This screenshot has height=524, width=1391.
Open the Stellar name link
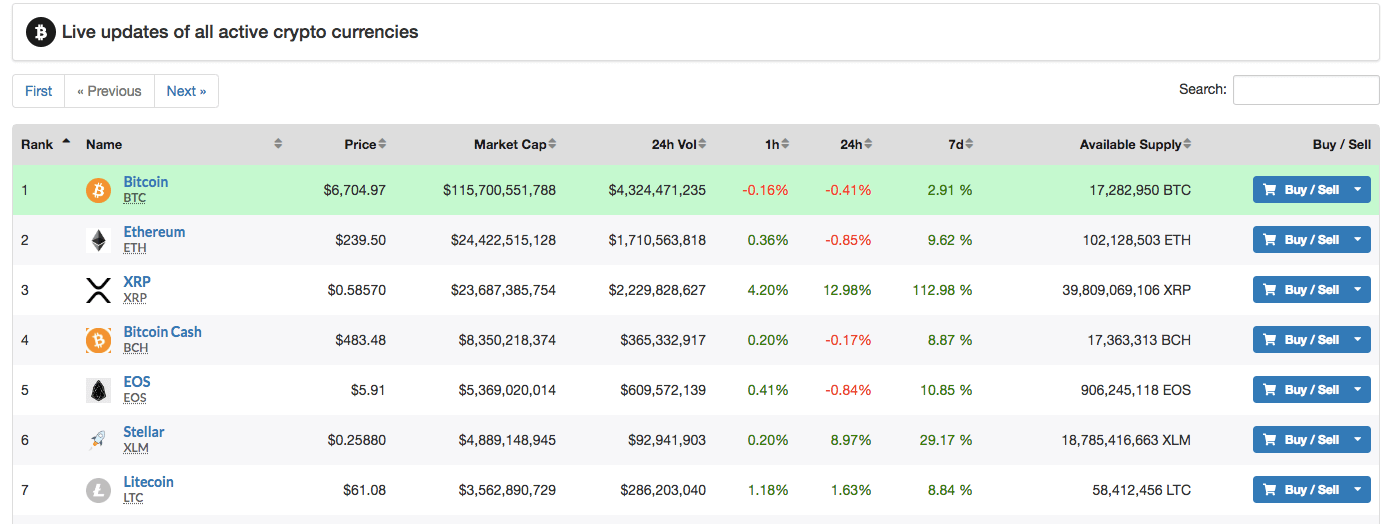[x=144, y=432]
